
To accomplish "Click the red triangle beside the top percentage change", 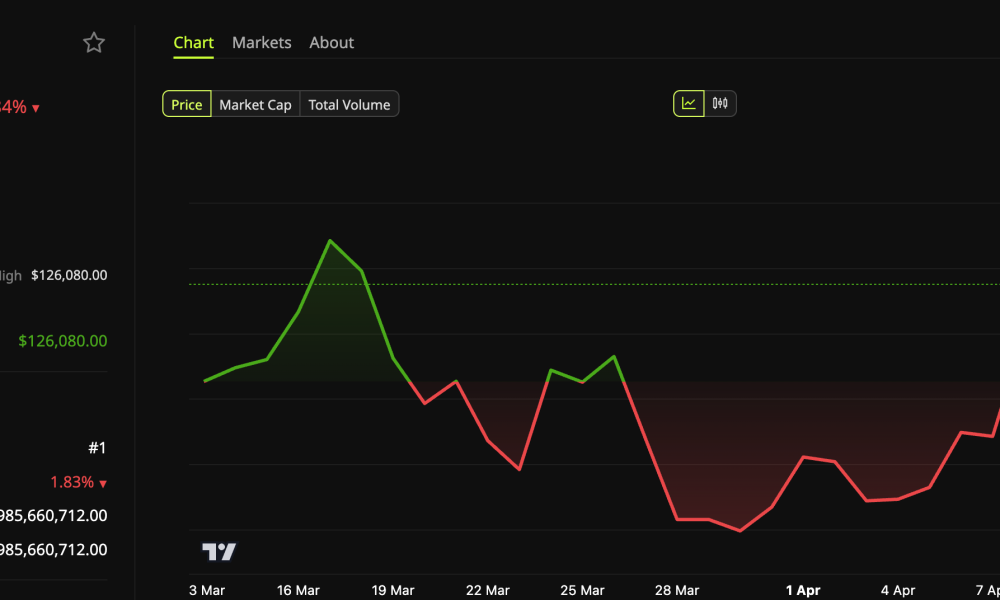I will click(x=36, y=107).
